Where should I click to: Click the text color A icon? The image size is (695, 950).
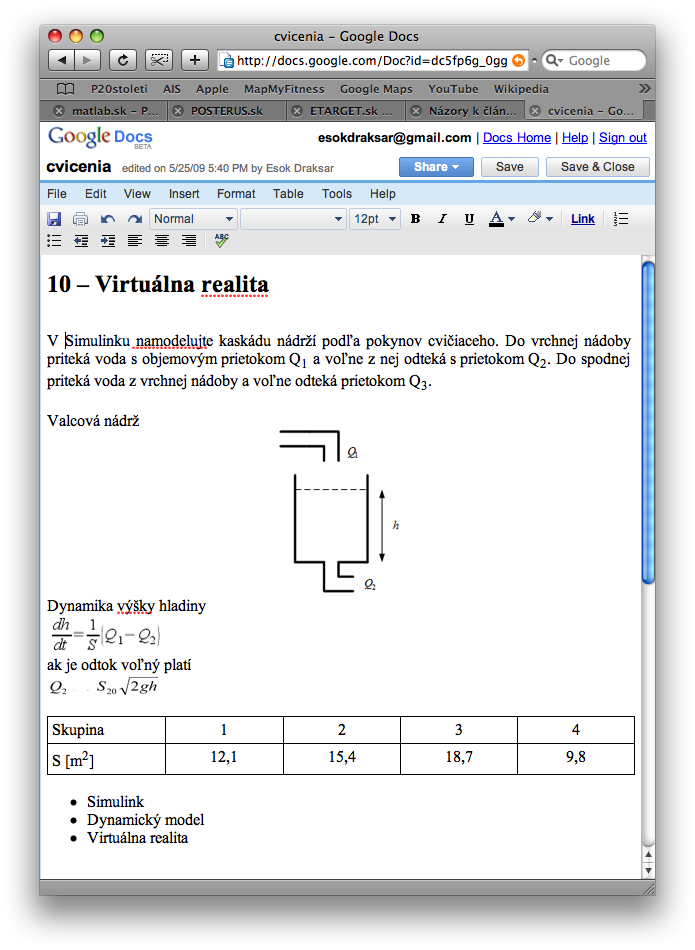tap(496, 219)
